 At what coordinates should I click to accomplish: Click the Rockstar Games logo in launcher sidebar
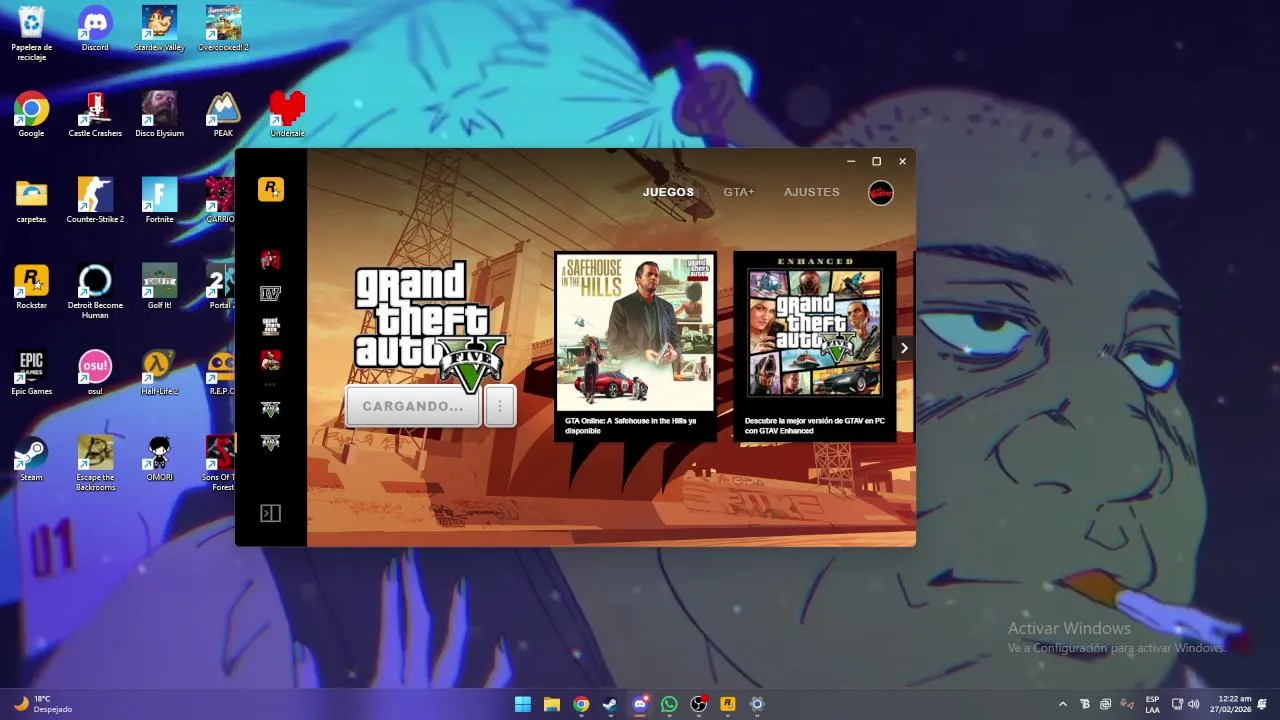pyautogui.click(x=271, y=189)
